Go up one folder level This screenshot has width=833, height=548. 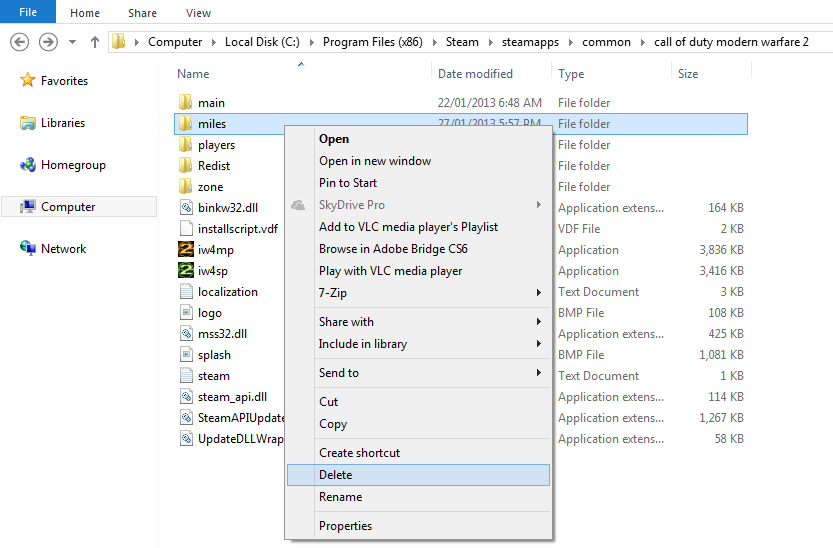pyautogui.click(x=95, y=42)
